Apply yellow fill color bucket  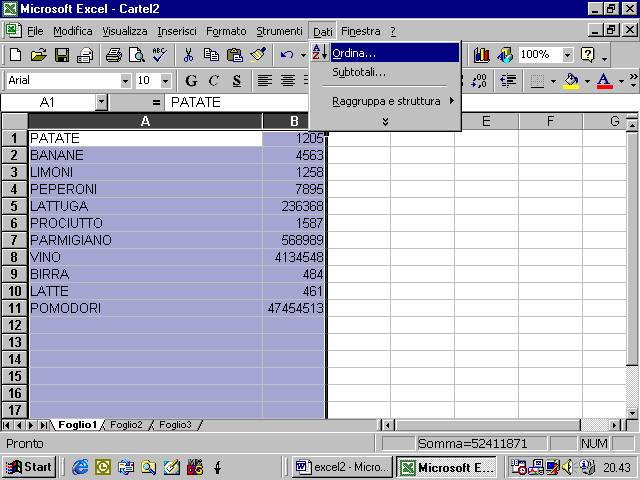[x=571, y=80]
